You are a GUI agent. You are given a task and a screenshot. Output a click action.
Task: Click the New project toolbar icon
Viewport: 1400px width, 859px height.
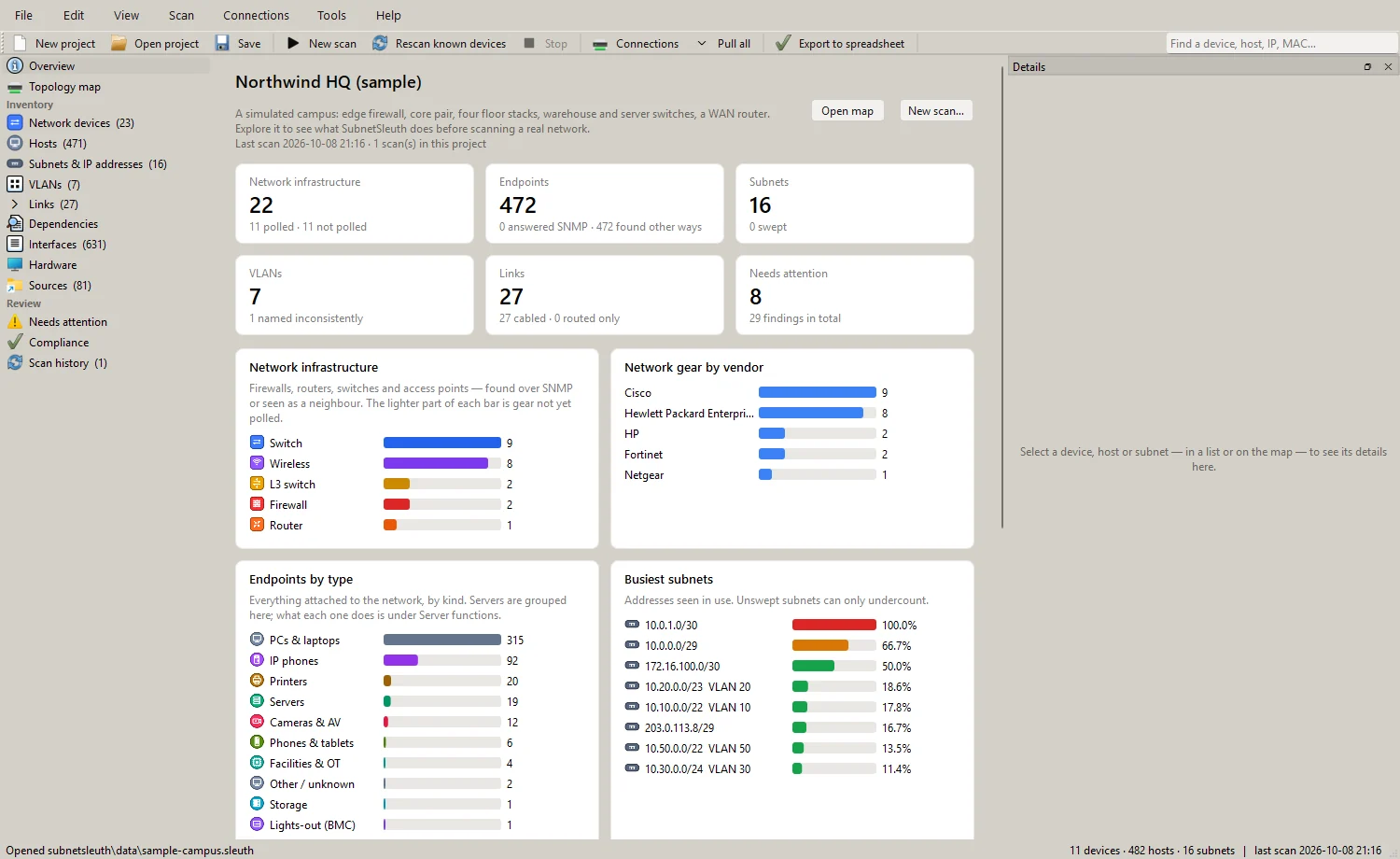20,43
